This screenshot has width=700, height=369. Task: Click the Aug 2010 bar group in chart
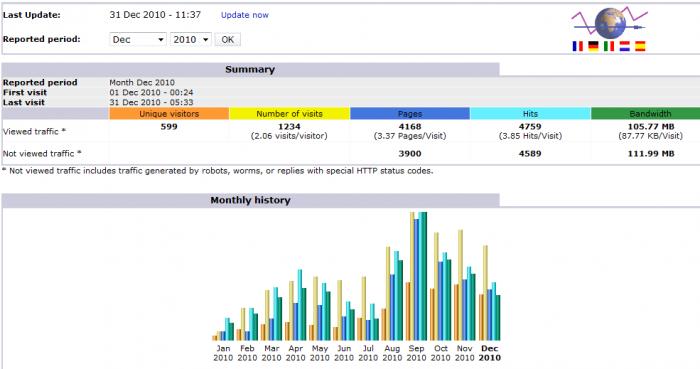392,293
